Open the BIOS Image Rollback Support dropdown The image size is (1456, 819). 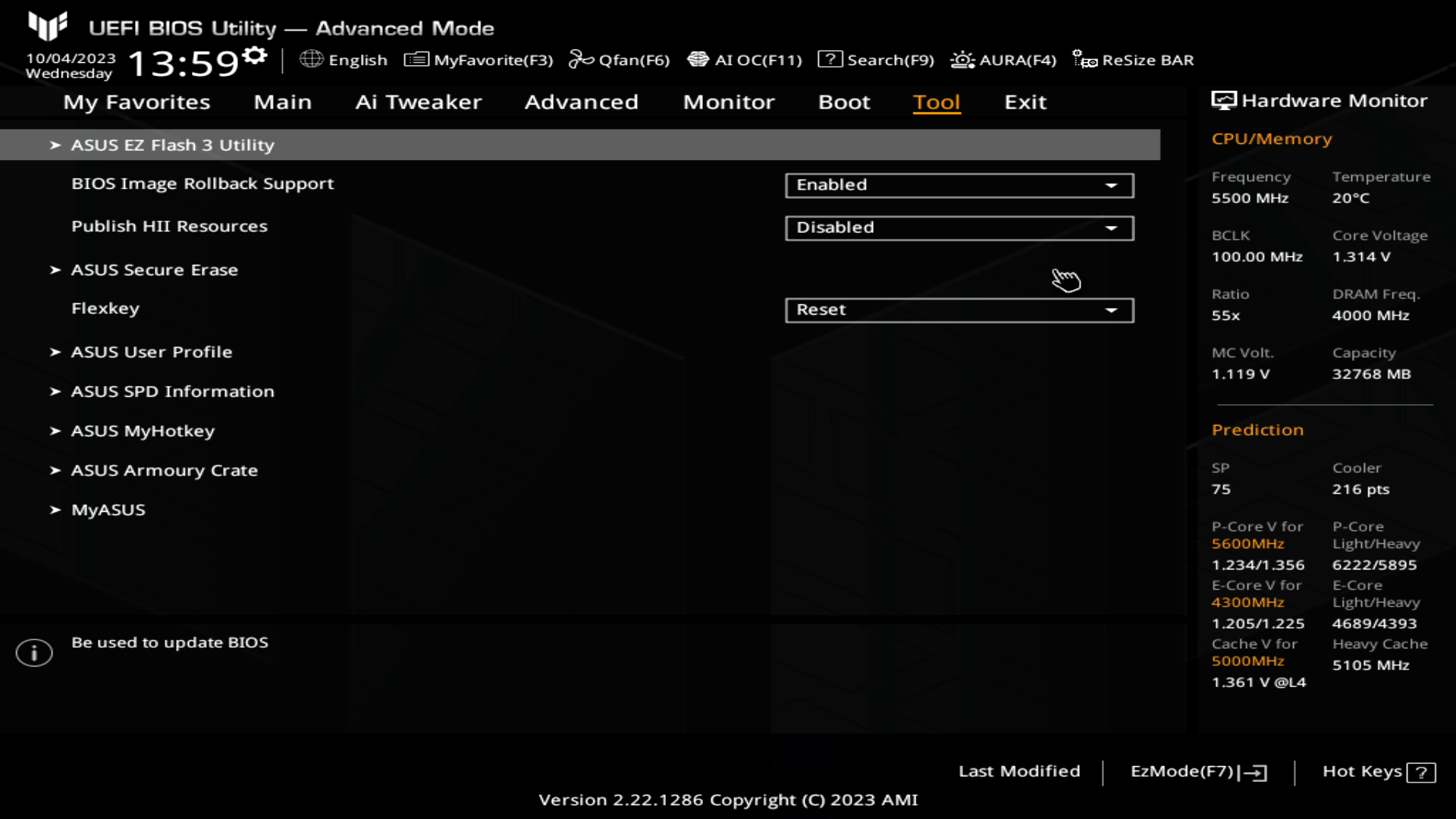click(959, 185)
